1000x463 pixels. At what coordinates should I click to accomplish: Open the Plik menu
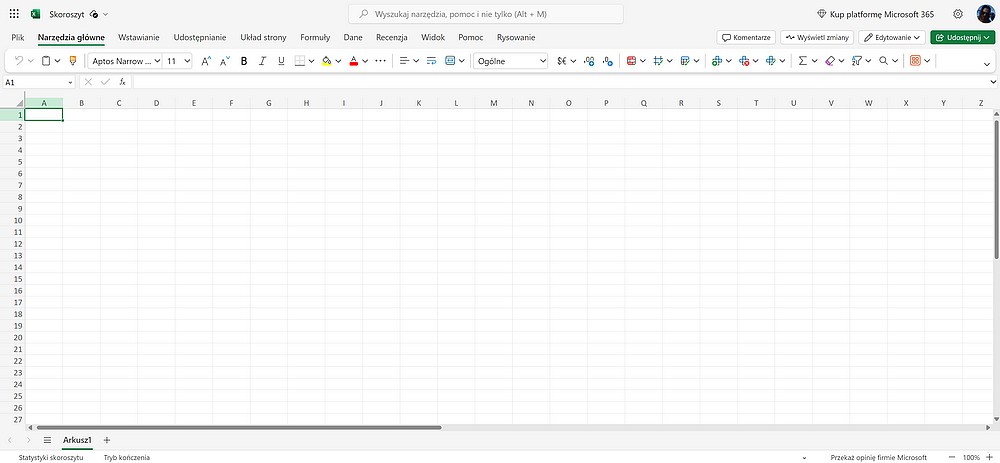[x=18, y=38]
